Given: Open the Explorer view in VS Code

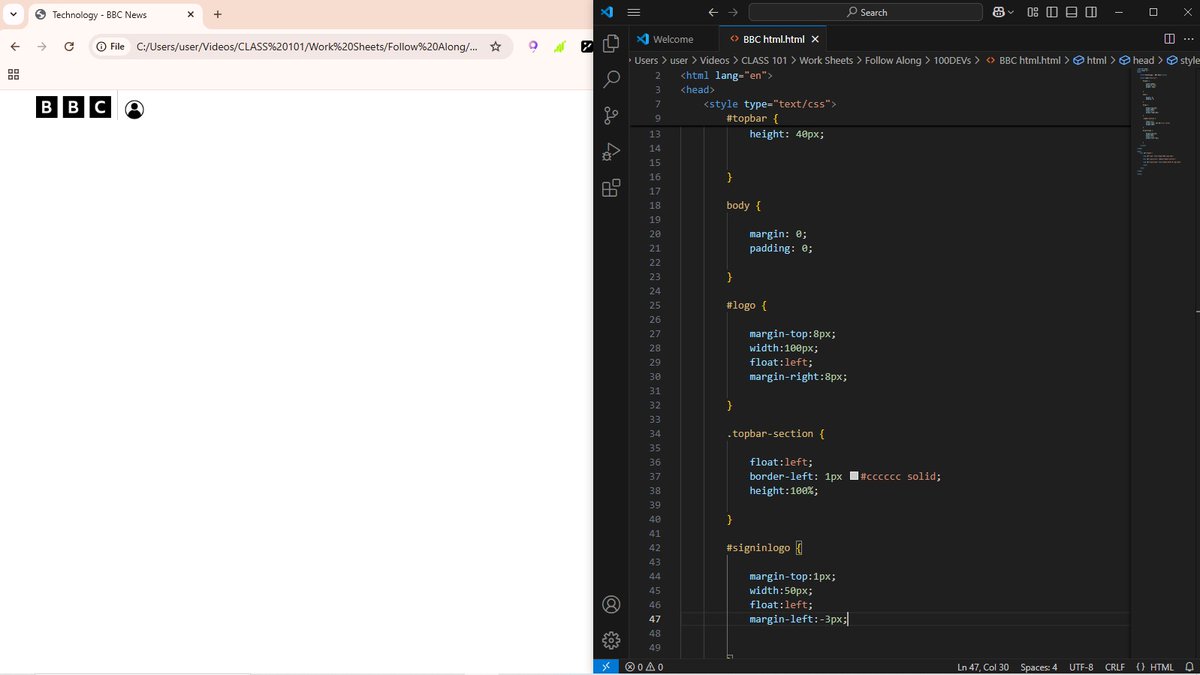Looking at the screenshot, I should (612, 44).
